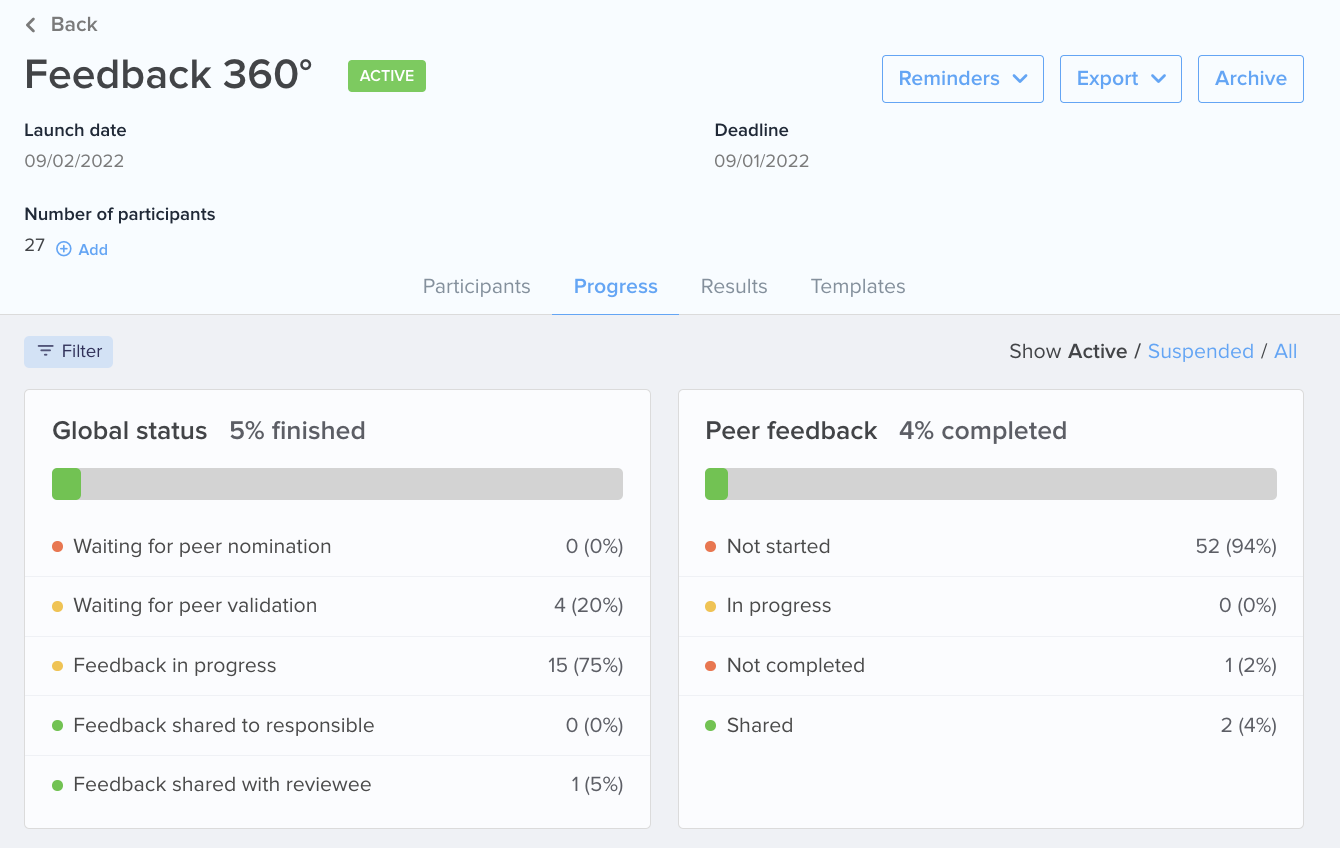Screen dimensions: 1340x848
Task: Go back using the Back link
Action: click(x=62, y=25)
